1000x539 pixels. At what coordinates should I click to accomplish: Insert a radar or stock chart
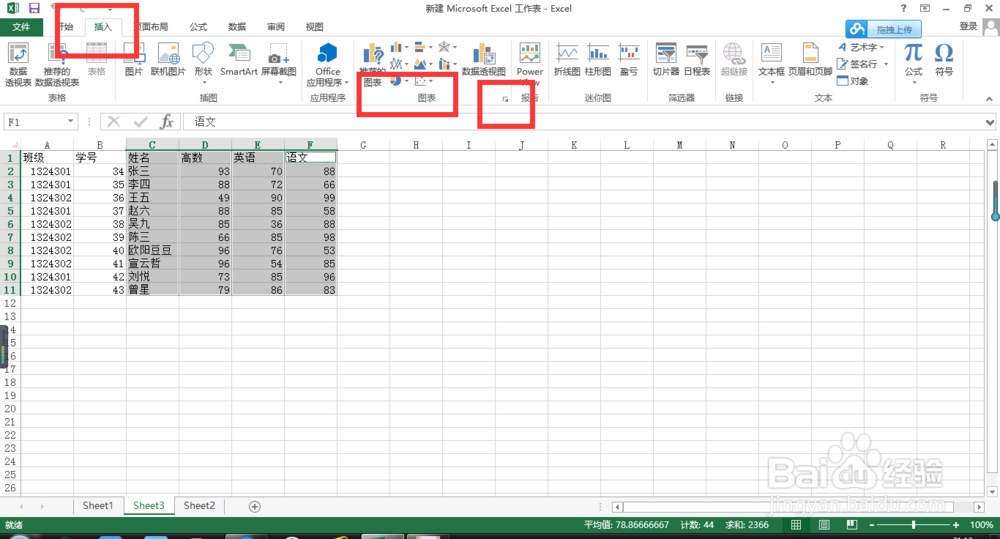(x=447, y=47)
